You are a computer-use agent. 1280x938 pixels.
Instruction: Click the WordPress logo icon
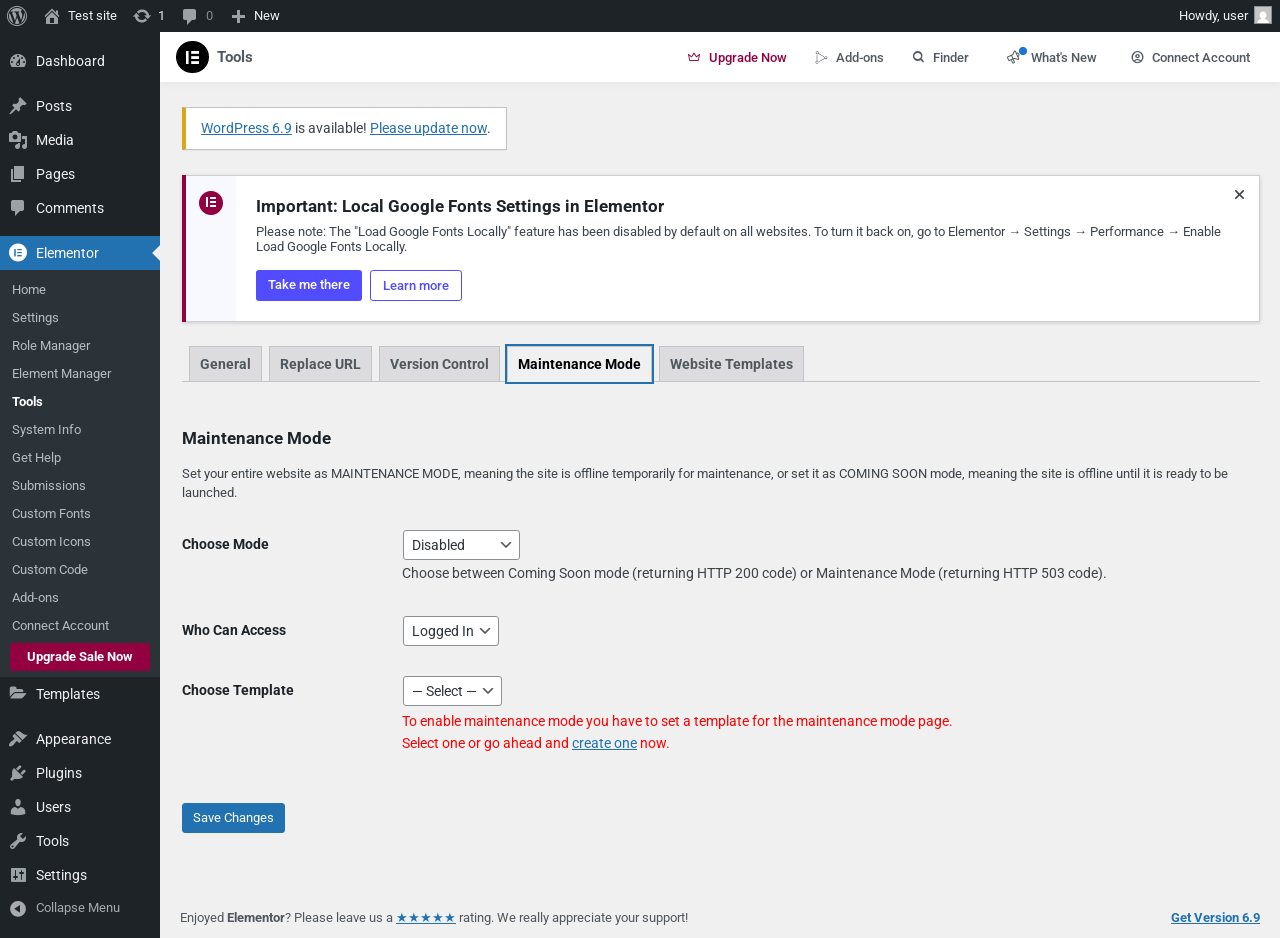coord(17,16)
